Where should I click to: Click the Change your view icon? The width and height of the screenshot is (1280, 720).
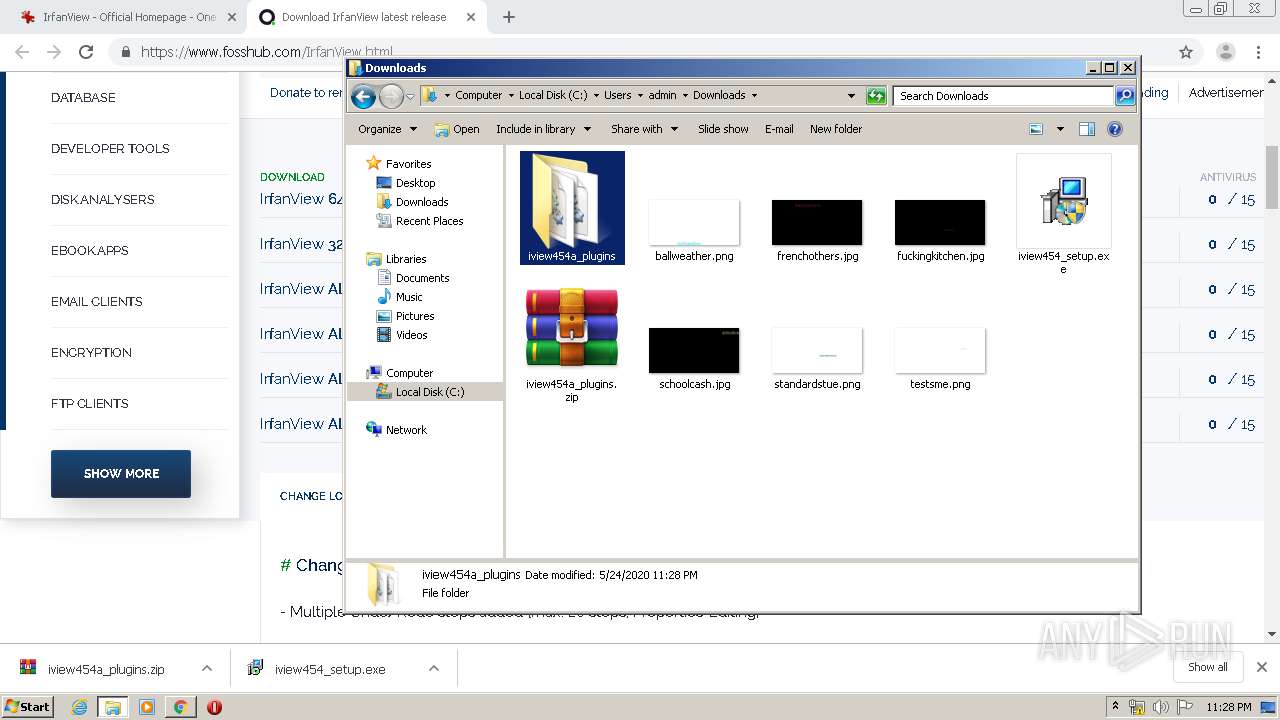tap(1036, 129)
